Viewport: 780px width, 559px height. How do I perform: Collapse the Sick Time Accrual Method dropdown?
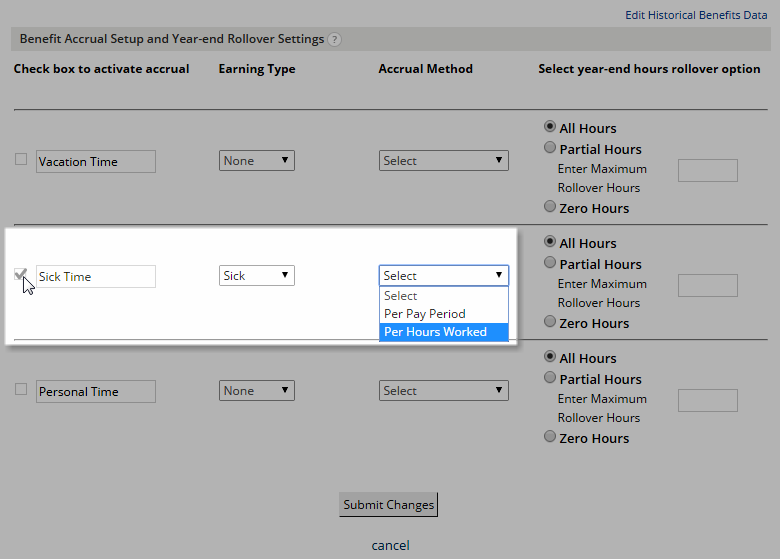tap(444, 276)
